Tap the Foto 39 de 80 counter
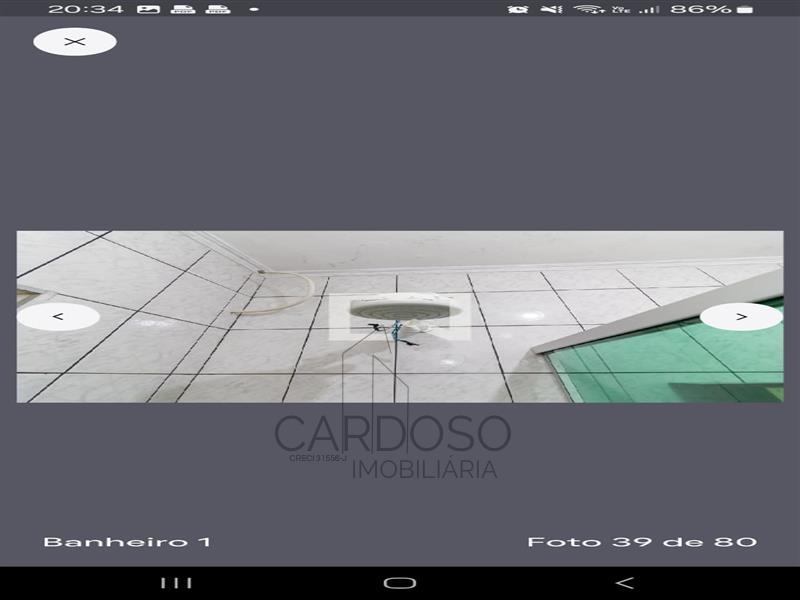 (642, 542)
